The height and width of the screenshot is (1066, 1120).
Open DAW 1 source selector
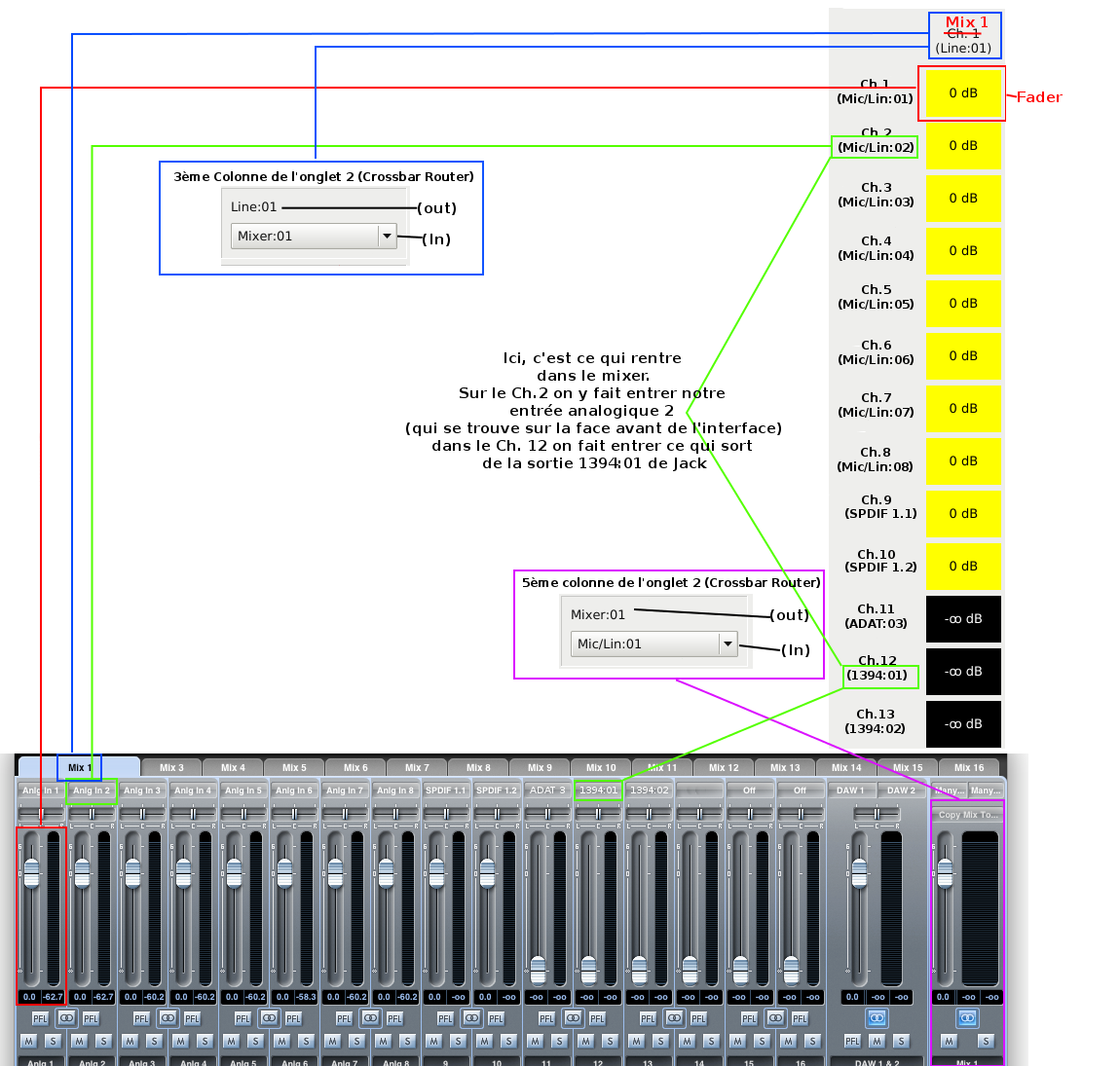point(851,790)
